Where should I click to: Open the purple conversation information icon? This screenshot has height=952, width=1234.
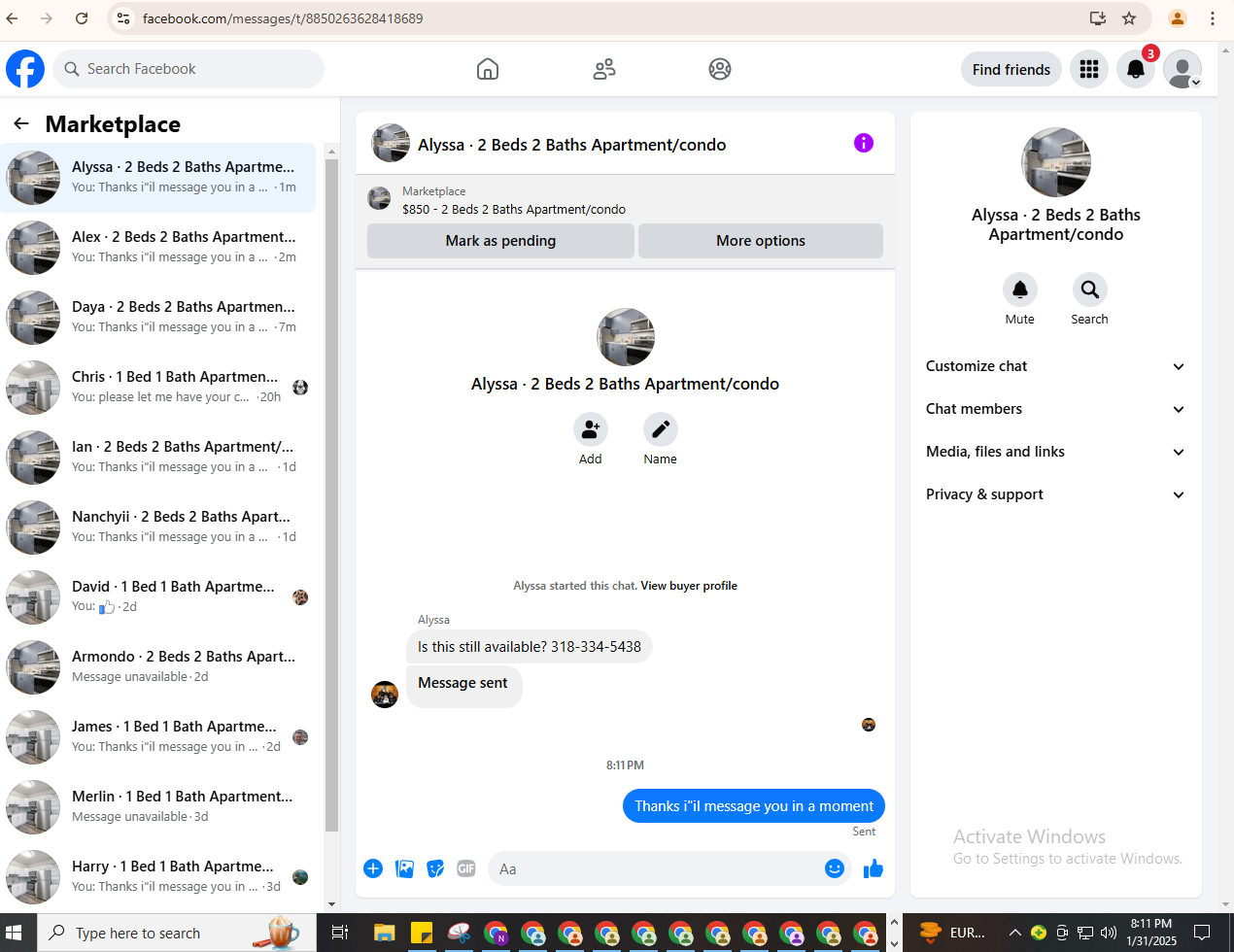pyautogui.click(x=864, y=143)
